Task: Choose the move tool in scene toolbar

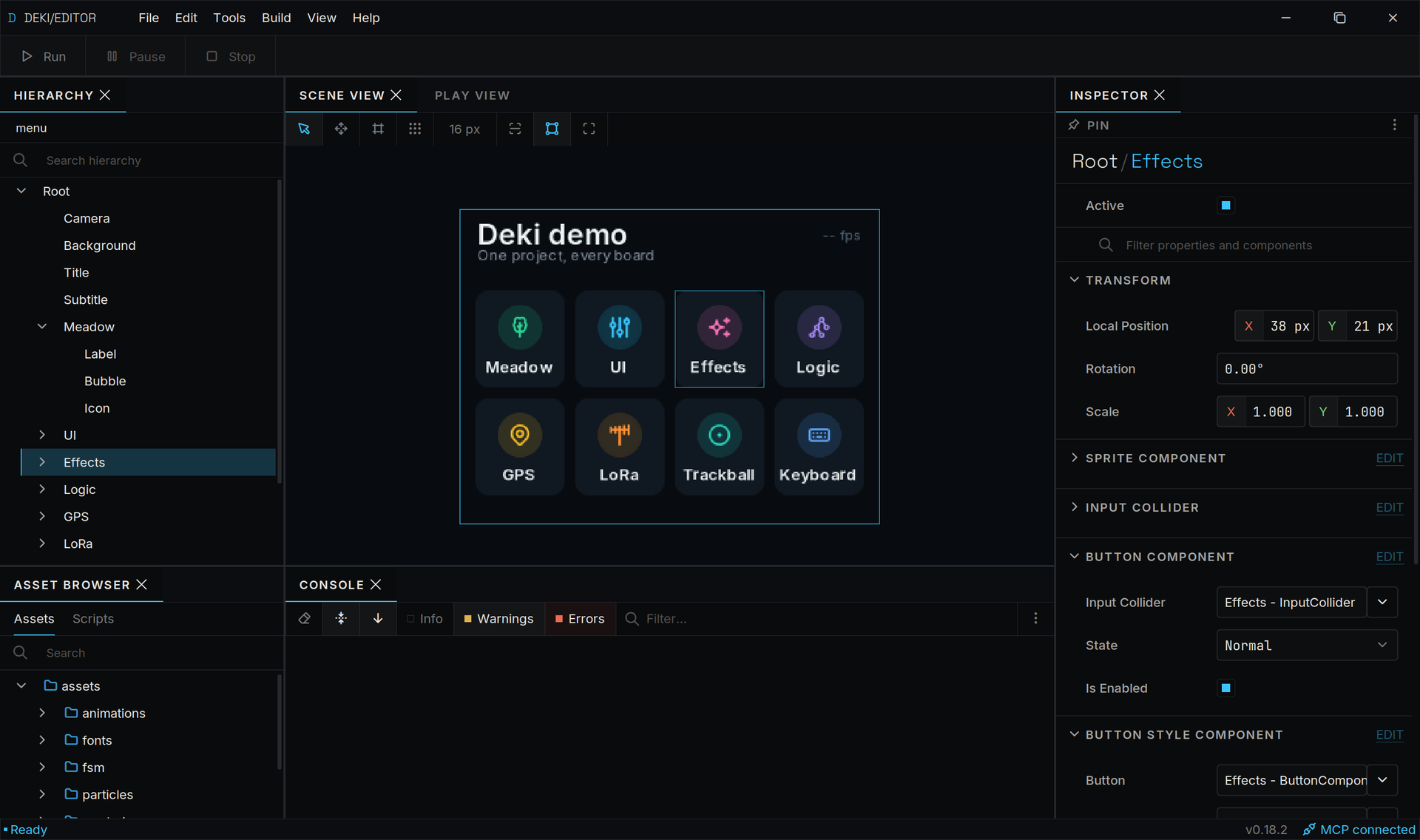Action: point(341,129)
